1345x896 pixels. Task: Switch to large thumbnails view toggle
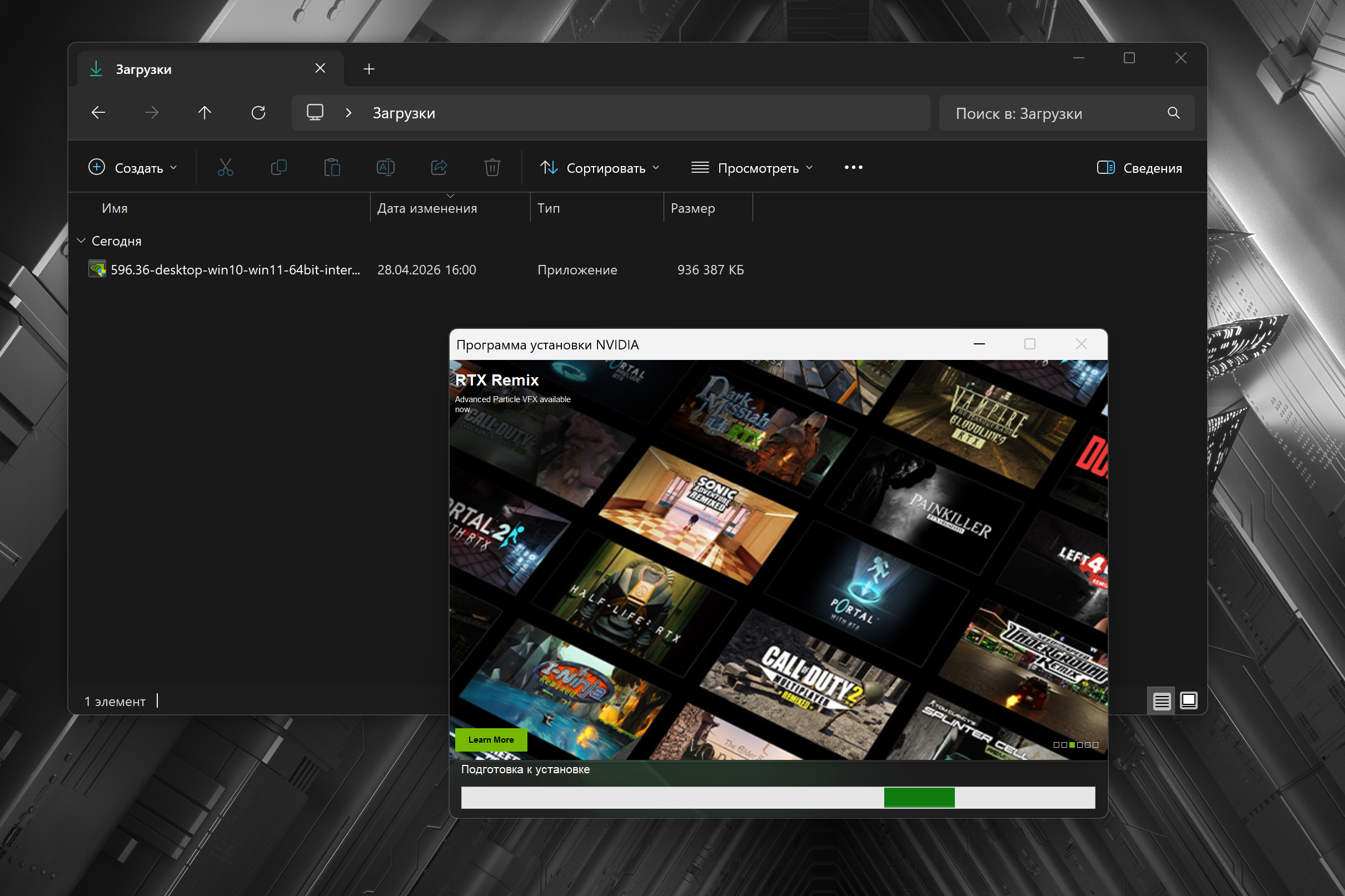coord(1188,700)
